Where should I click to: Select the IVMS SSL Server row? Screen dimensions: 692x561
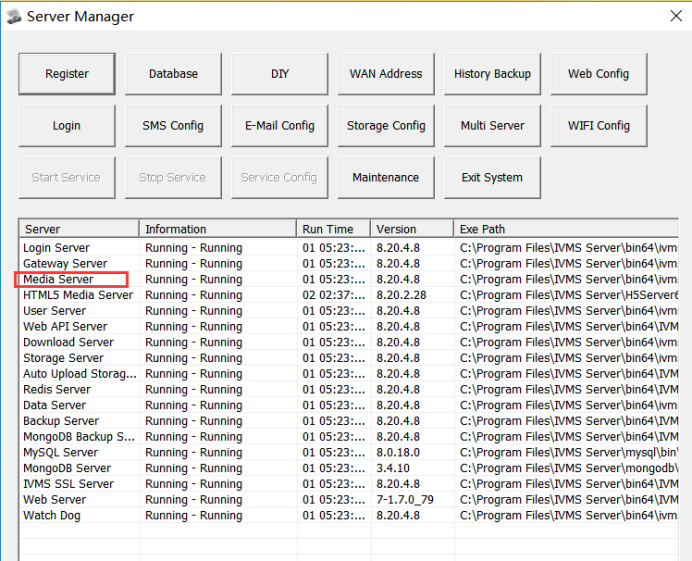click(x=349, y=484)
